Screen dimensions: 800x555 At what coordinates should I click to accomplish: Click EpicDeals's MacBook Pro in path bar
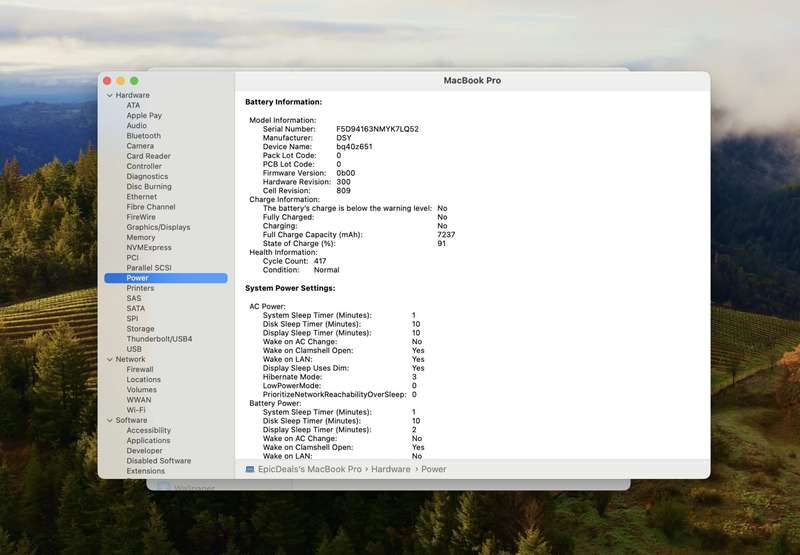310,469
